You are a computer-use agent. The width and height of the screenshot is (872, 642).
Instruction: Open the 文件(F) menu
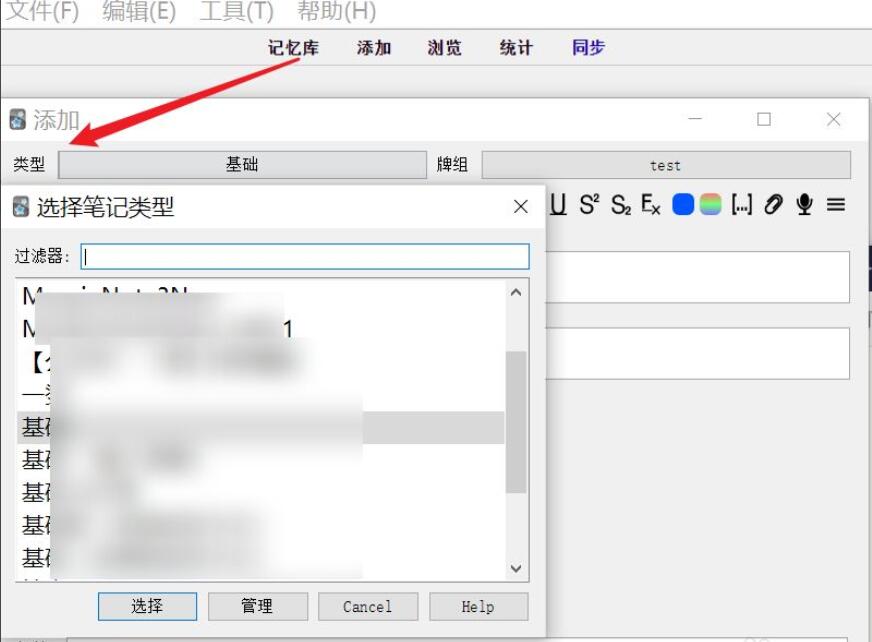(42, 11)
